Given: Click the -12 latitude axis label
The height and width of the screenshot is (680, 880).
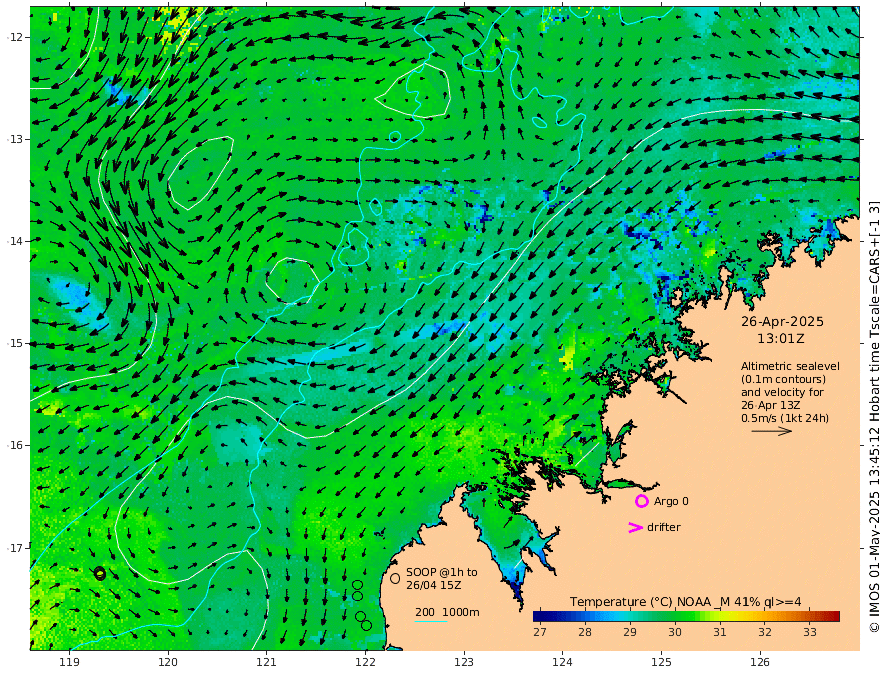Looking at the screenshot, I should point(15,37).
